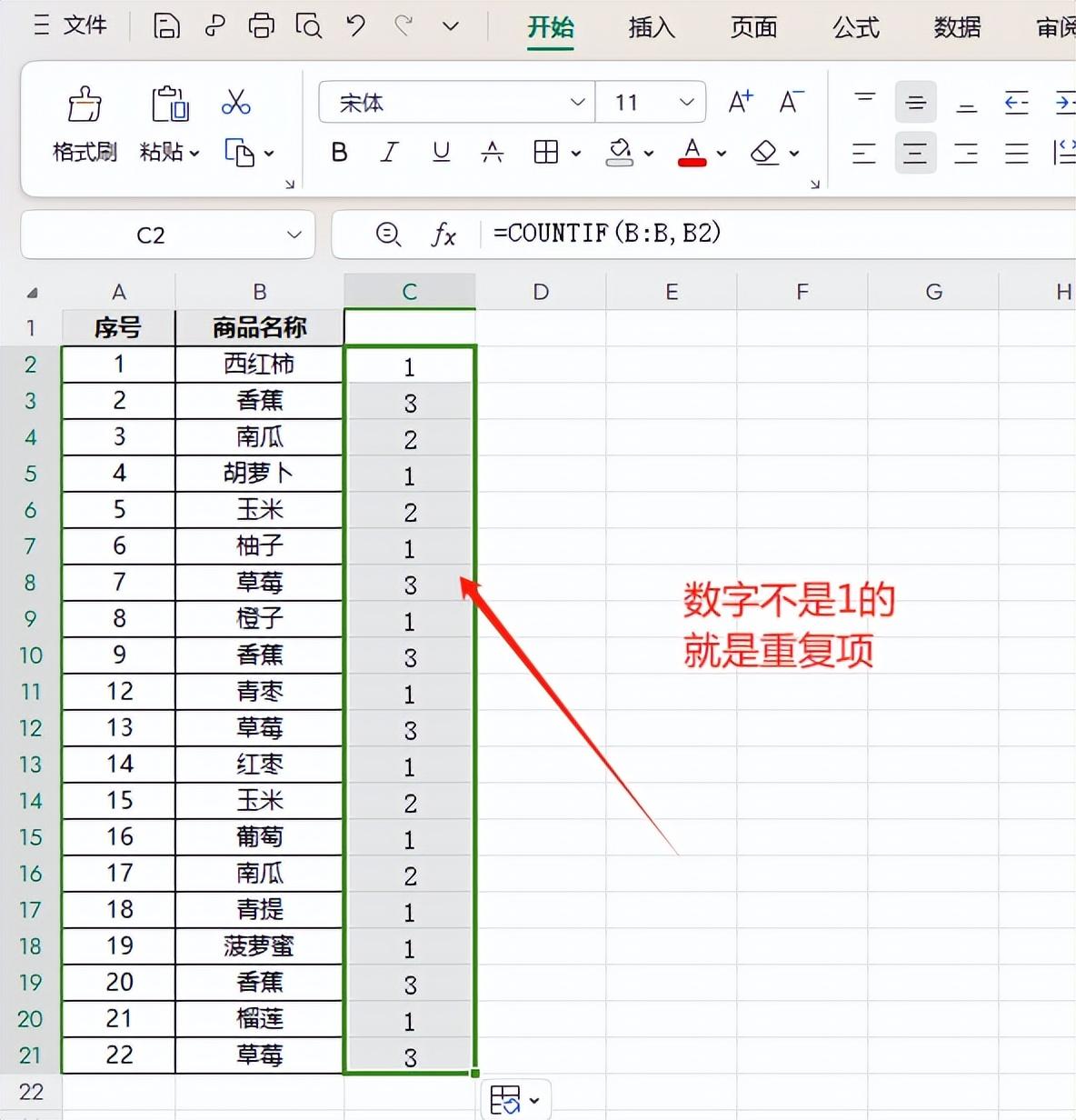Select Align Left icon
This screenshot has height=1120, width=1076.
pyautogui.click(x=864, y=153)
